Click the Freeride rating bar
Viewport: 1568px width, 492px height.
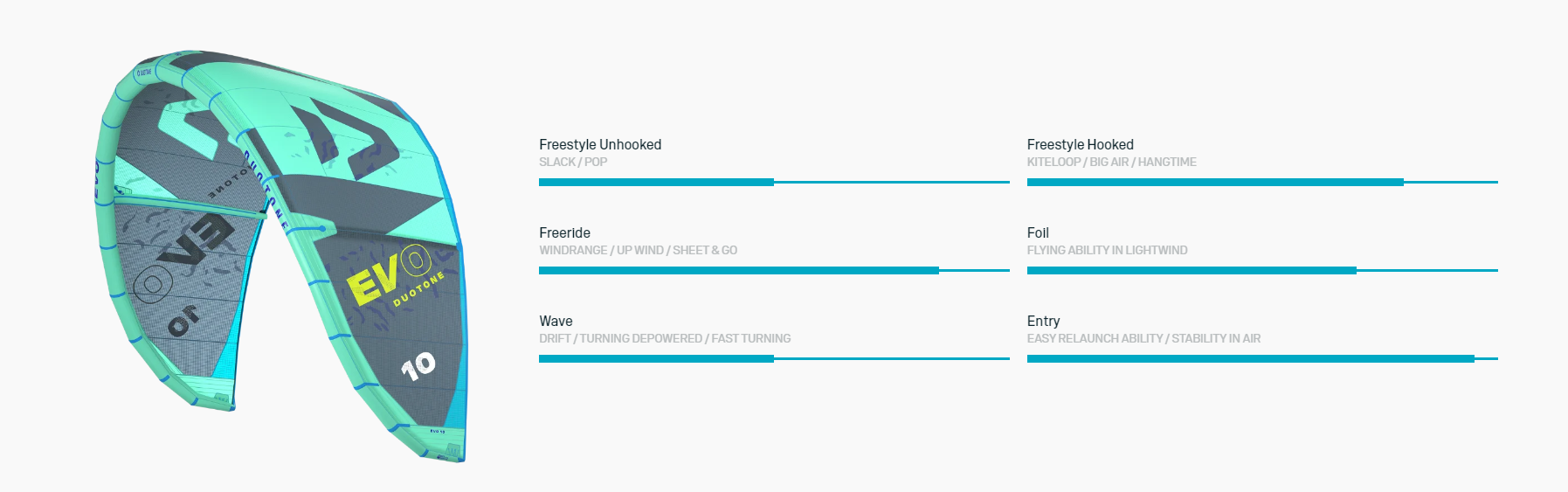[774, 270]
